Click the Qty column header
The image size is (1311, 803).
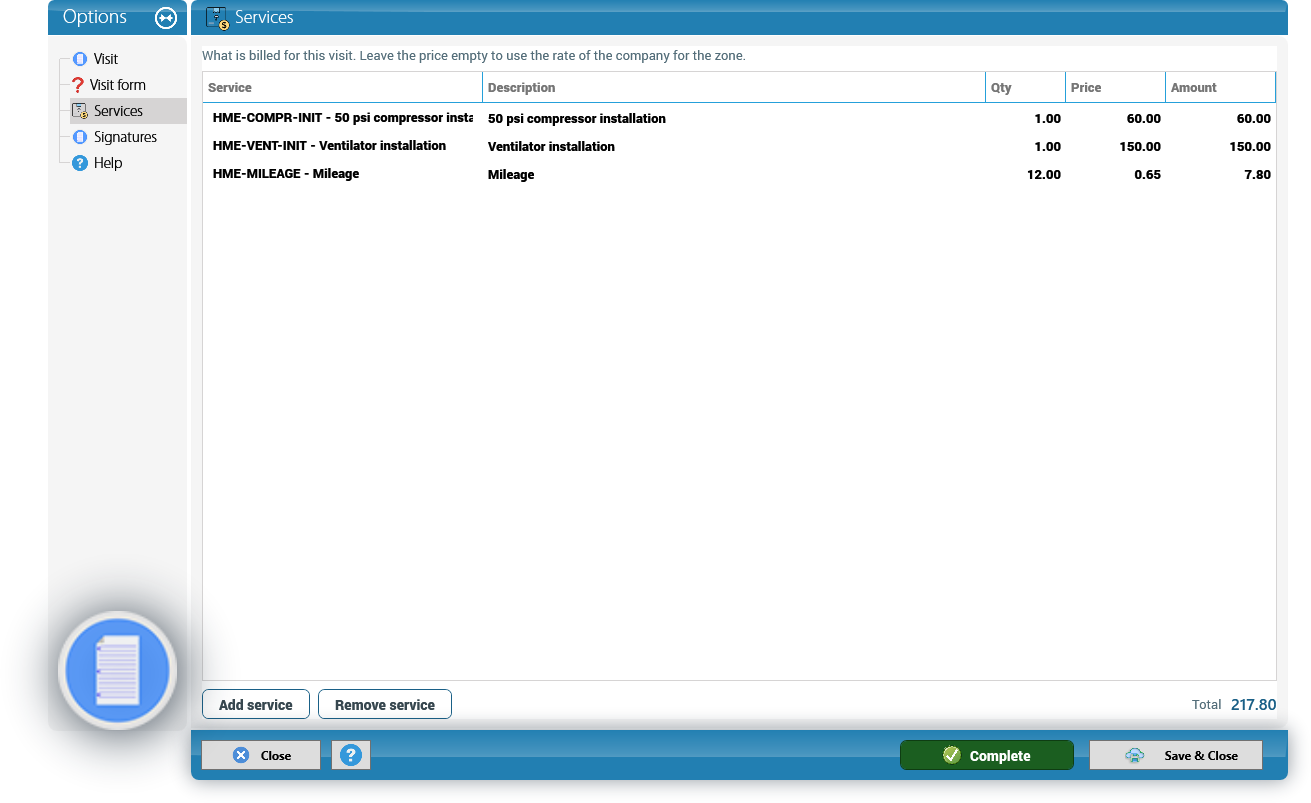(x=1025, y=87)
